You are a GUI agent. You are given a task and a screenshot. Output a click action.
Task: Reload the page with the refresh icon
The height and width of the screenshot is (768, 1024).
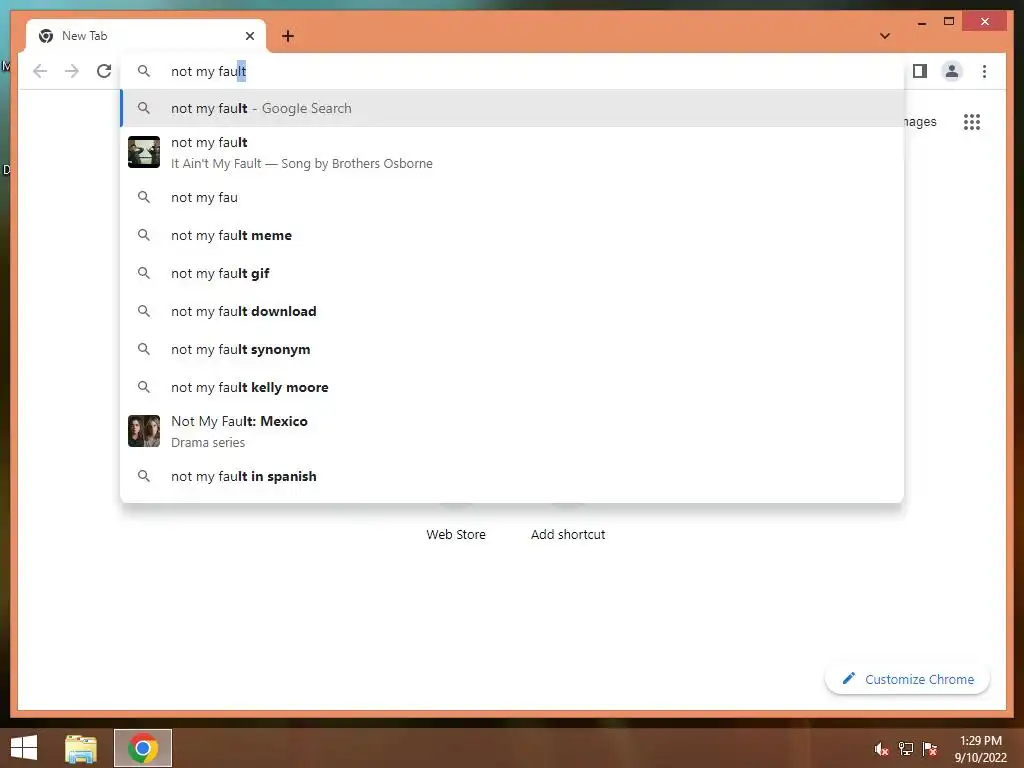coord(104,71)
